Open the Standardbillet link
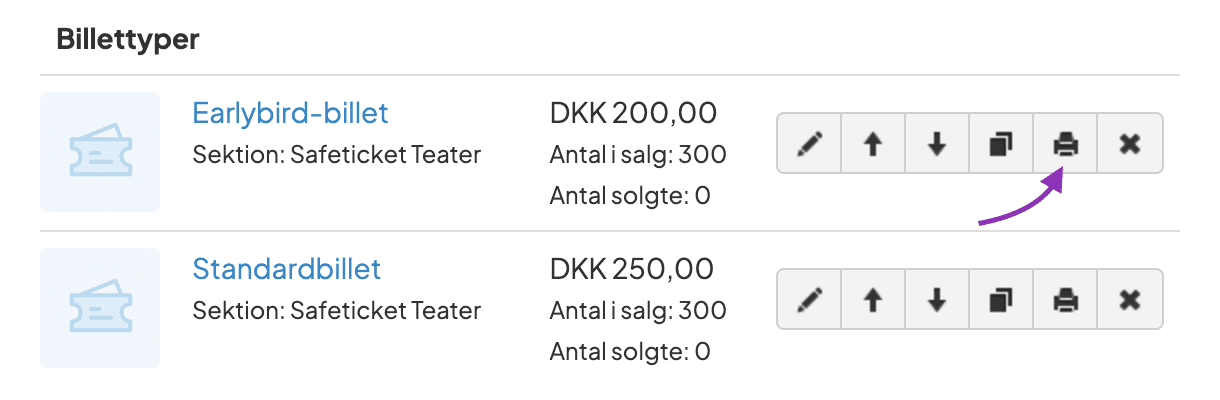Image resolution: width=1220 pixels, height=400 pixels. click(286, 269)
